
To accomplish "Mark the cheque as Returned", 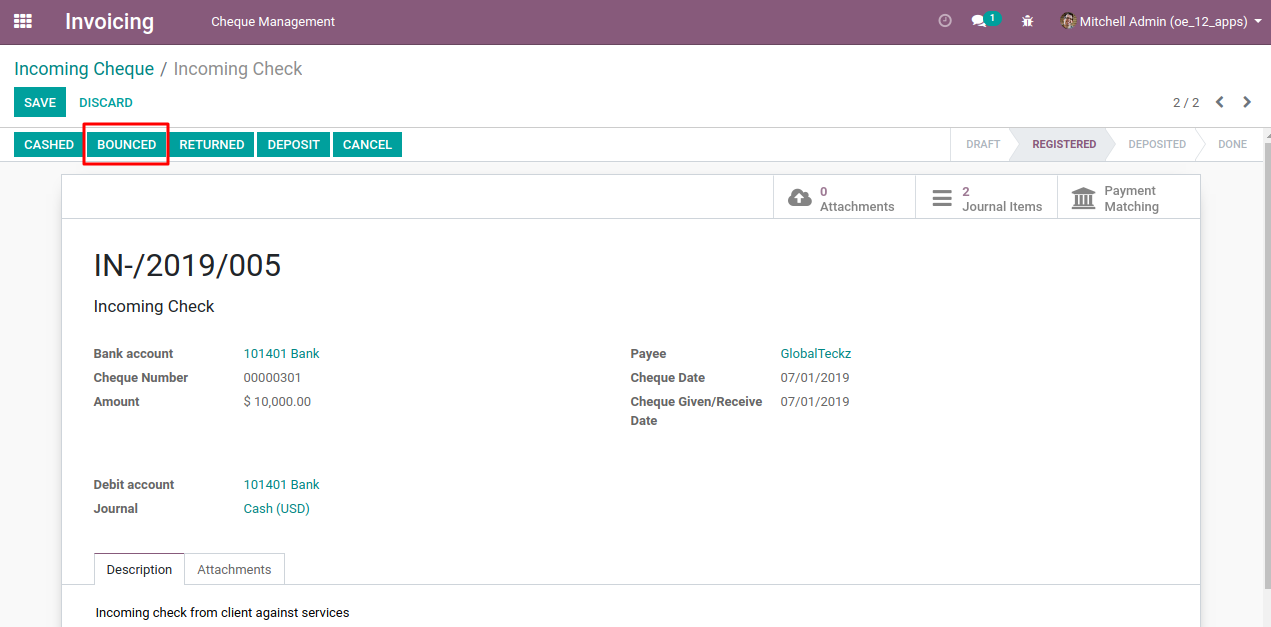I will click(x=212, y=144).
